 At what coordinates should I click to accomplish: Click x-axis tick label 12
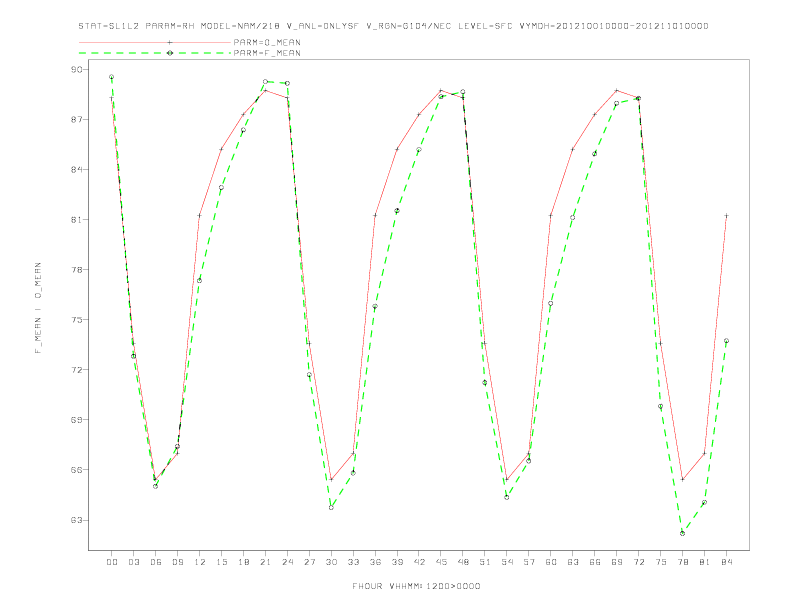point(200,562)
